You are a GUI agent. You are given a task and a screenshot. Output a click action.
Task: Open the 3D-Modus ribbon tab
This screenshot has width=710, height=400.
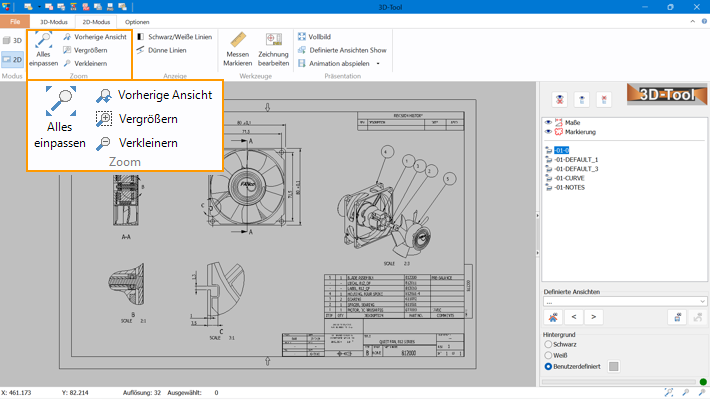click(x=53, y=21)
